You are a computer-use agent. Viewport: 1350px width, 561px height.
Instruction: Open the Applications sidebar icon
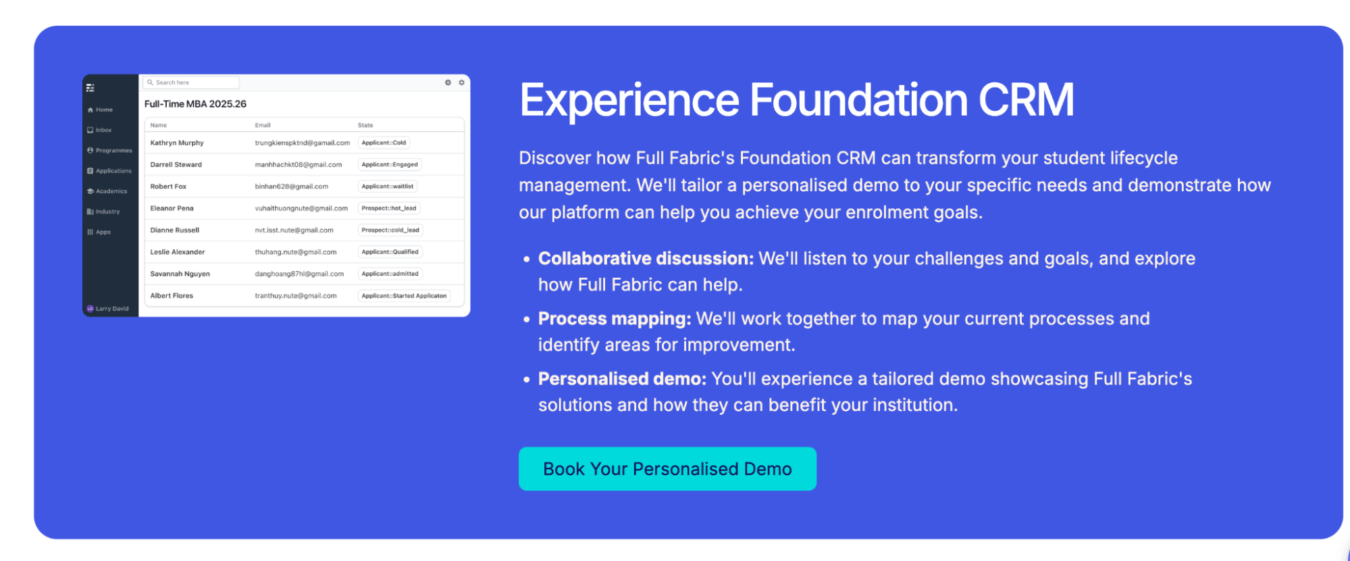(x=90, y=171)
